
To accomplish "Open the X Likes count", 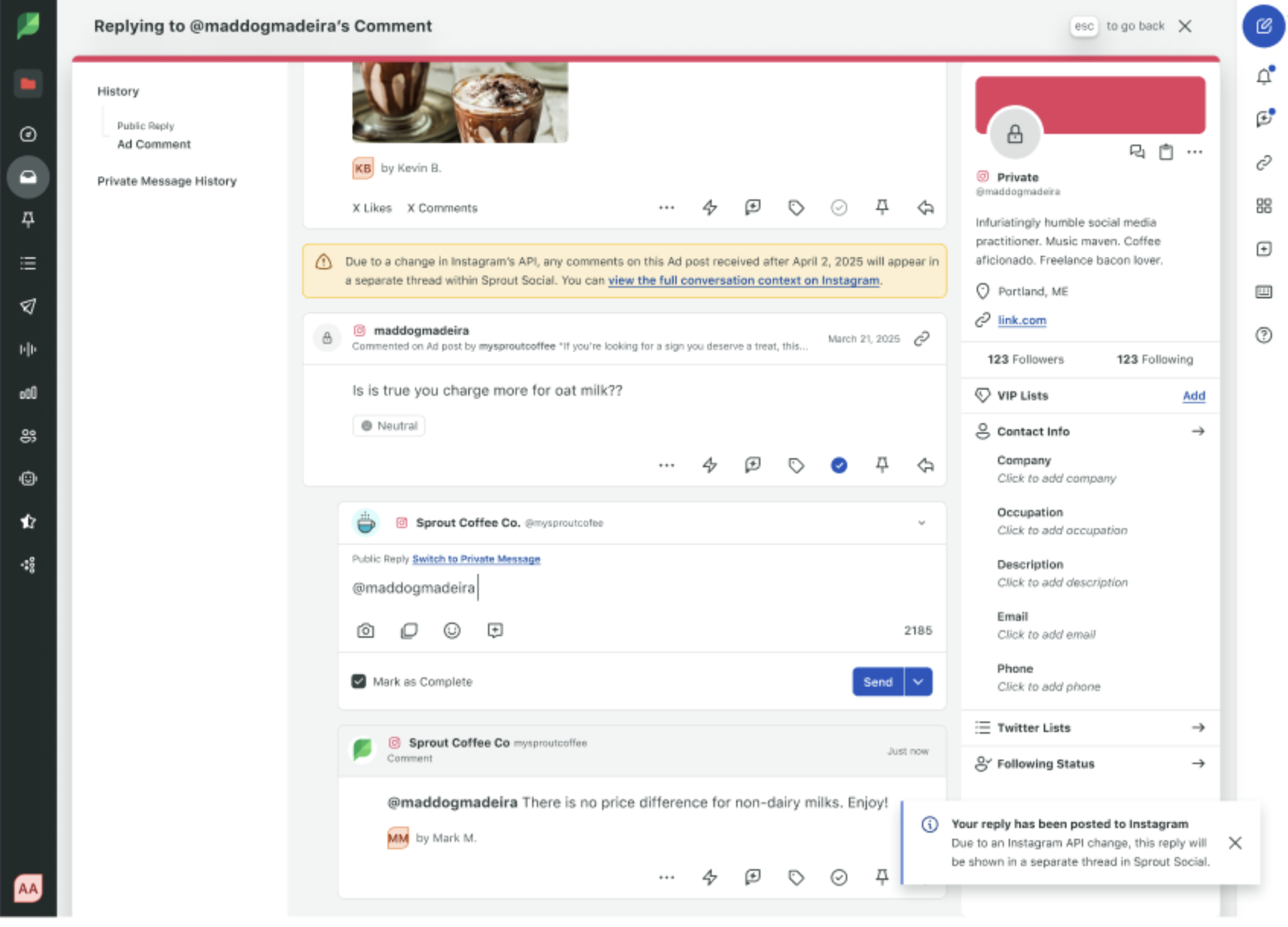I will click(x=372, y=209).
